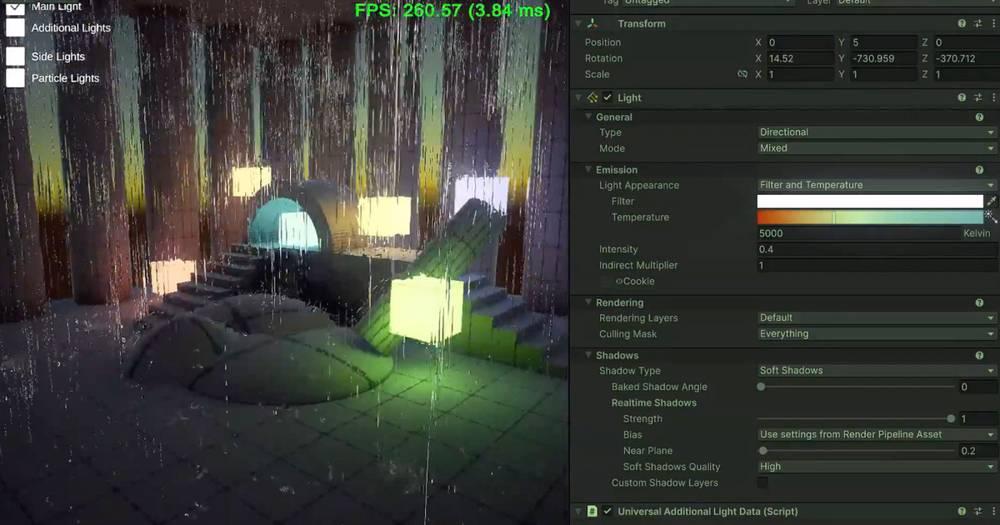Disable the Universal Additional Light Data script

(608, 512)
